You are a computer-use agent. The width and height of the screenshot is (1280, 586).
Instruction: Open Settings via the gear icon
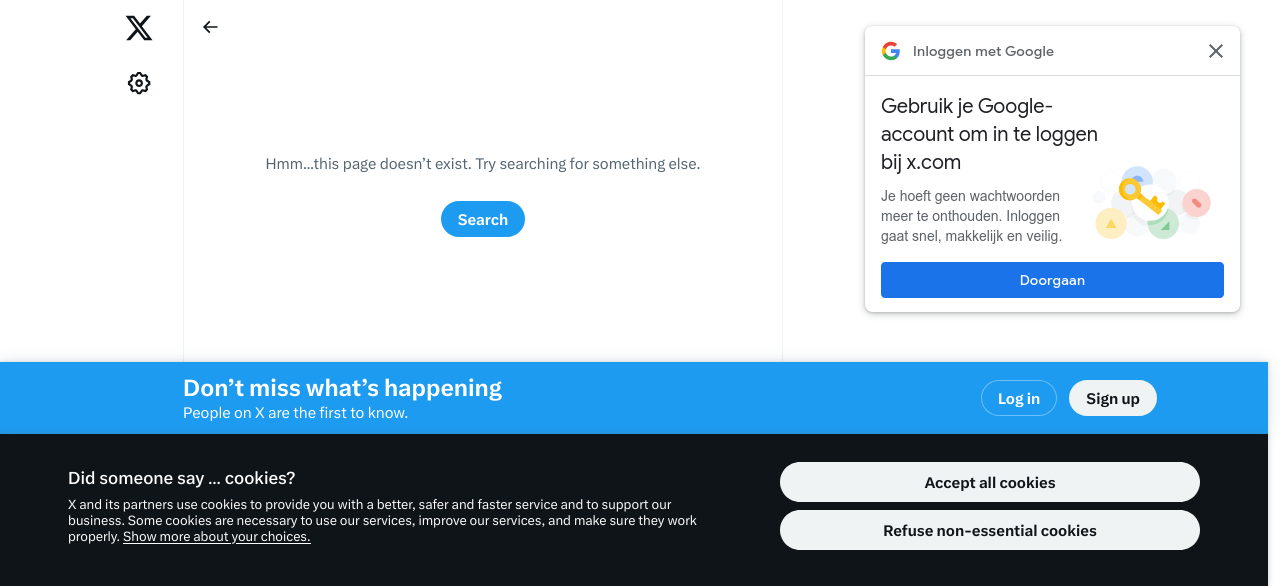[139, 83]
